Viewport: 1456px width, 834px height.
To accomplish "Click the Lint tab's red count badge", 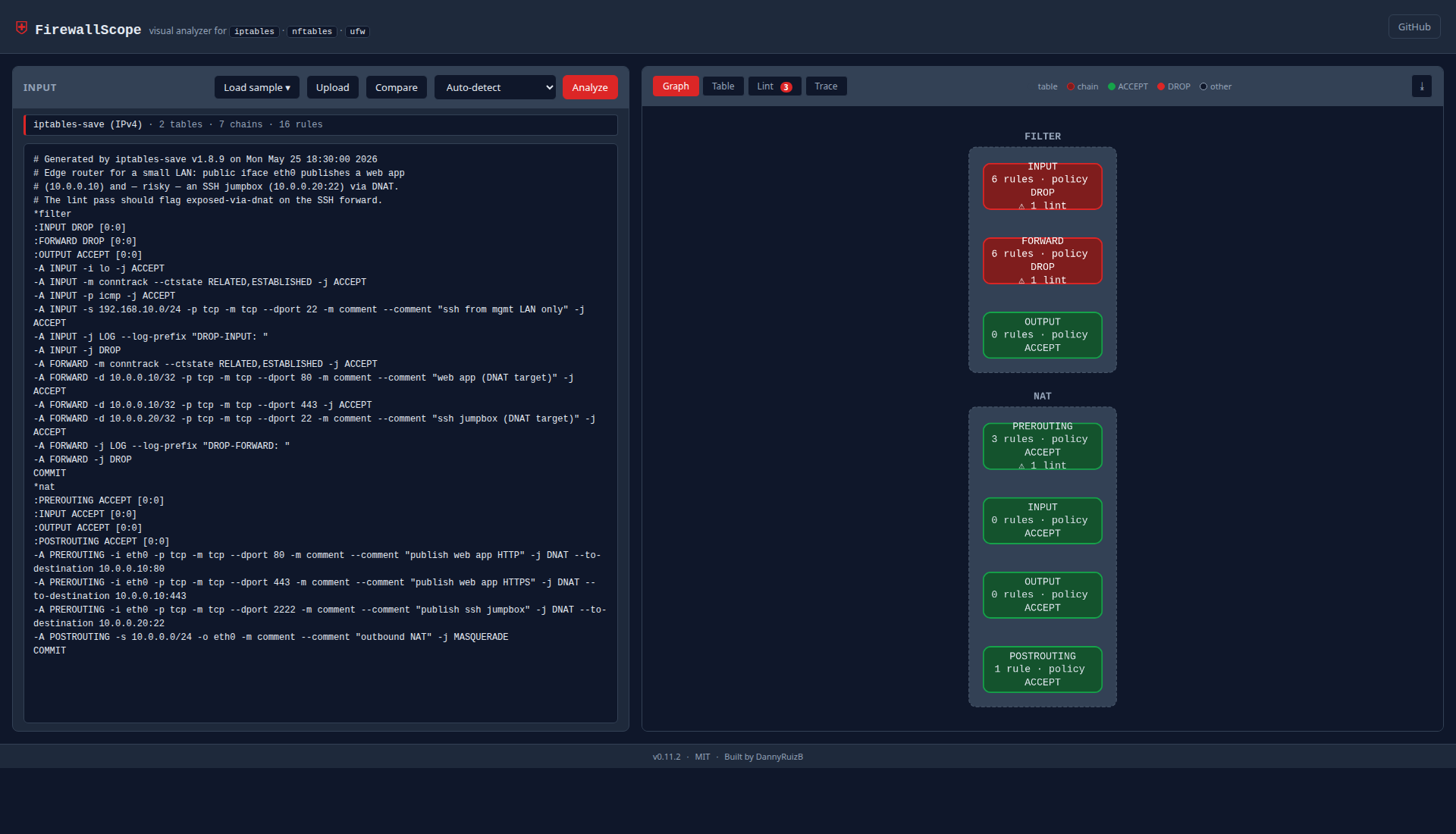I will [x=786, y=87].
